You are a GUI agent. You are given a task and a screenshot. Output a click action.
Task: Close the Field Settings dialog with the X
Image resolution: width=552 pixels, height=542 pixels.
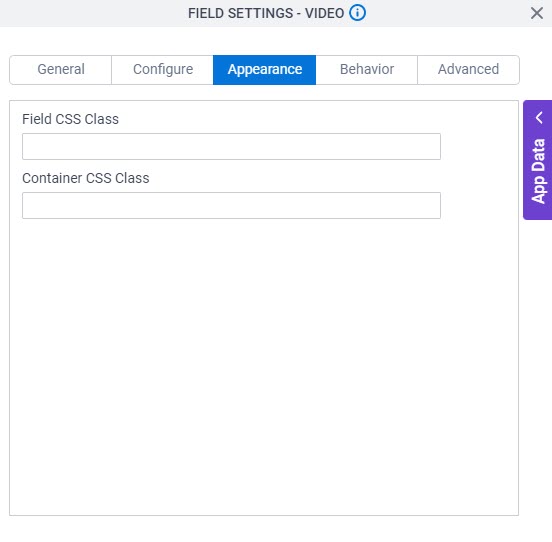537,13
